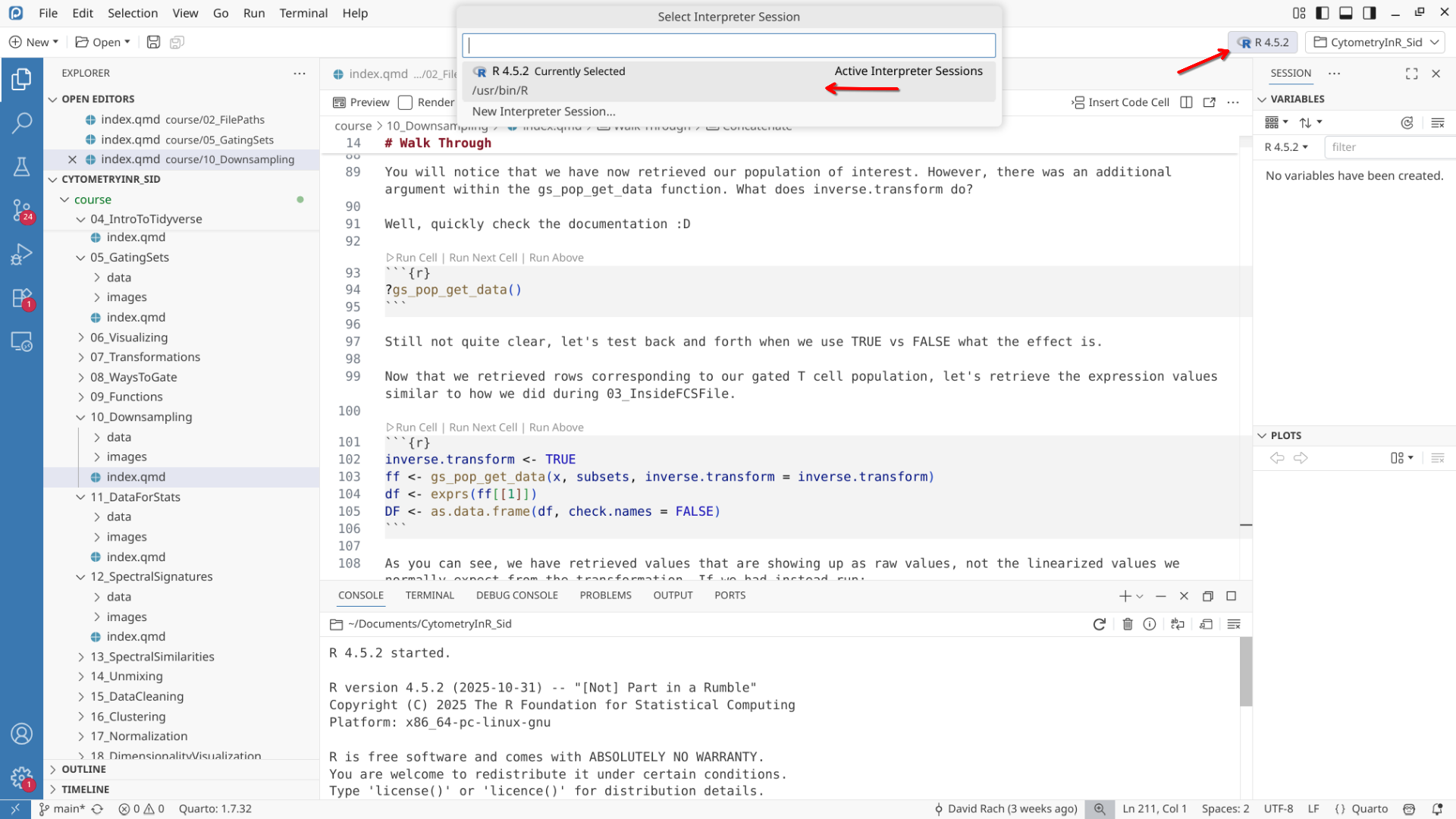The image size is (1456, 819).
Task: Switch to the PROBLEMS tab
Action: click(605, 595)
